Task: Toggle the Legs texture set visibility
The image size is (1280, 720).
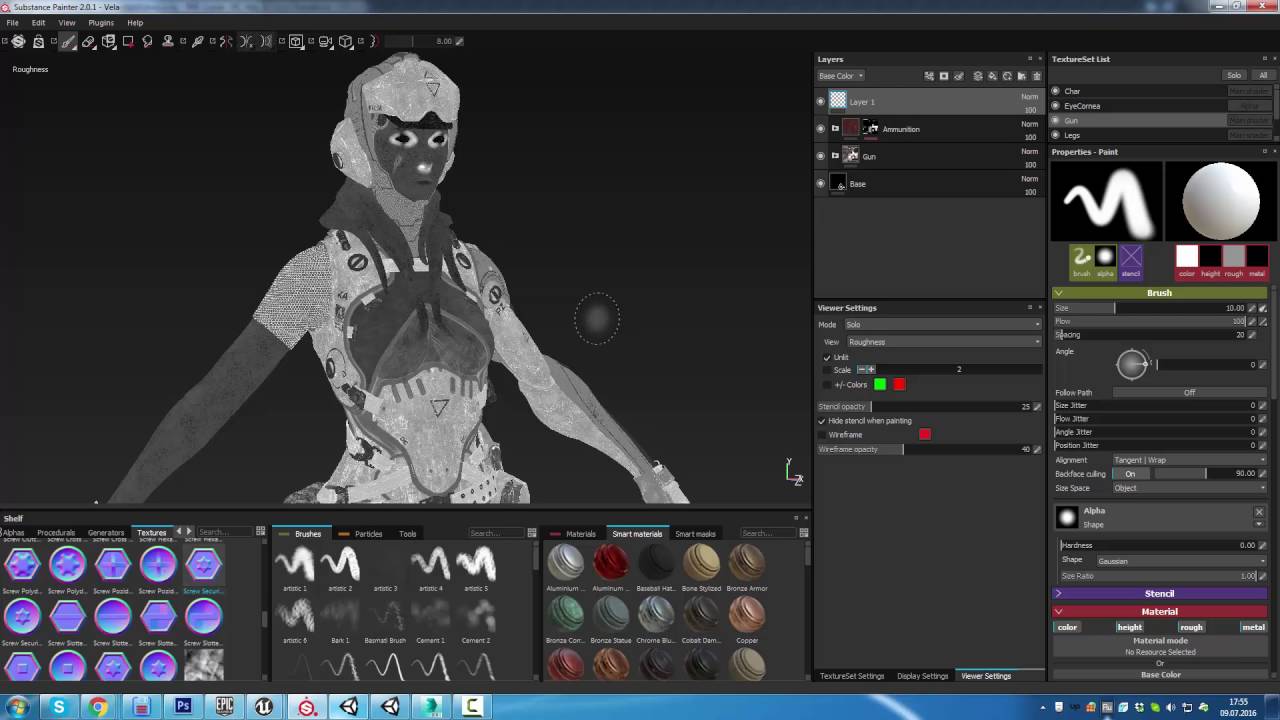Action: [x=1056, y=135]
